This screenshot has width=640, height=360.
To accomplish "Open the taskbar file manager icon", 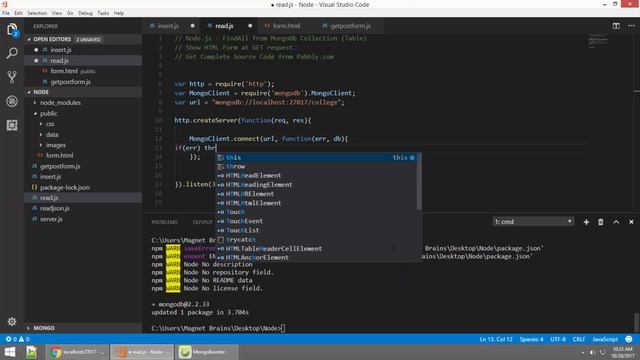I will pyautogui.click(x=31, y=352).
